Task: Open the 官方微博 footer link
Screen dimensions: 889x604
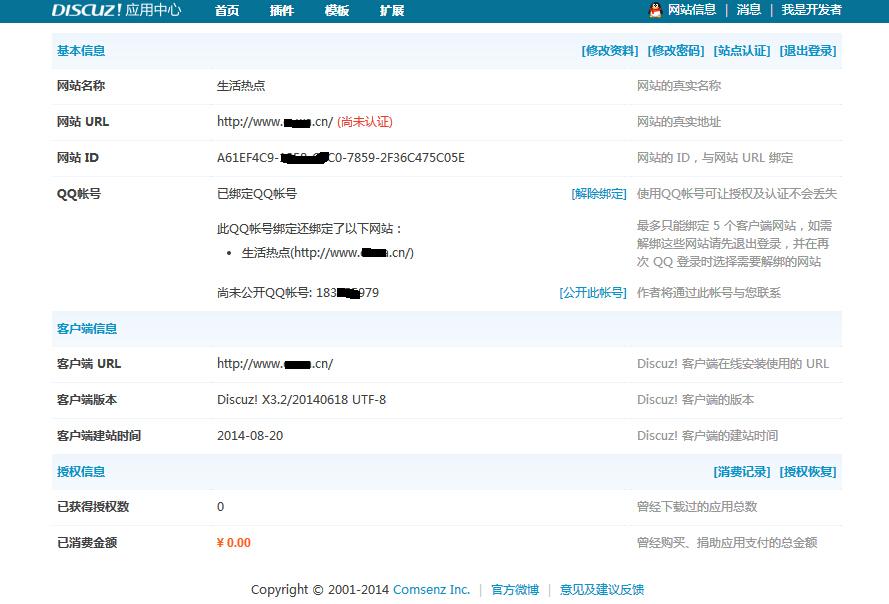Action: click(515, 590)
